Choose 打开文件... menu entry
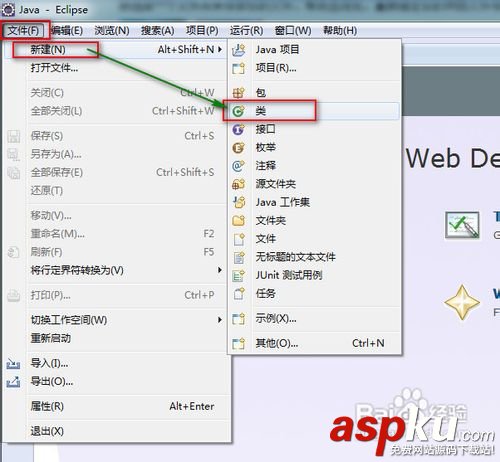 click(116, 68)
